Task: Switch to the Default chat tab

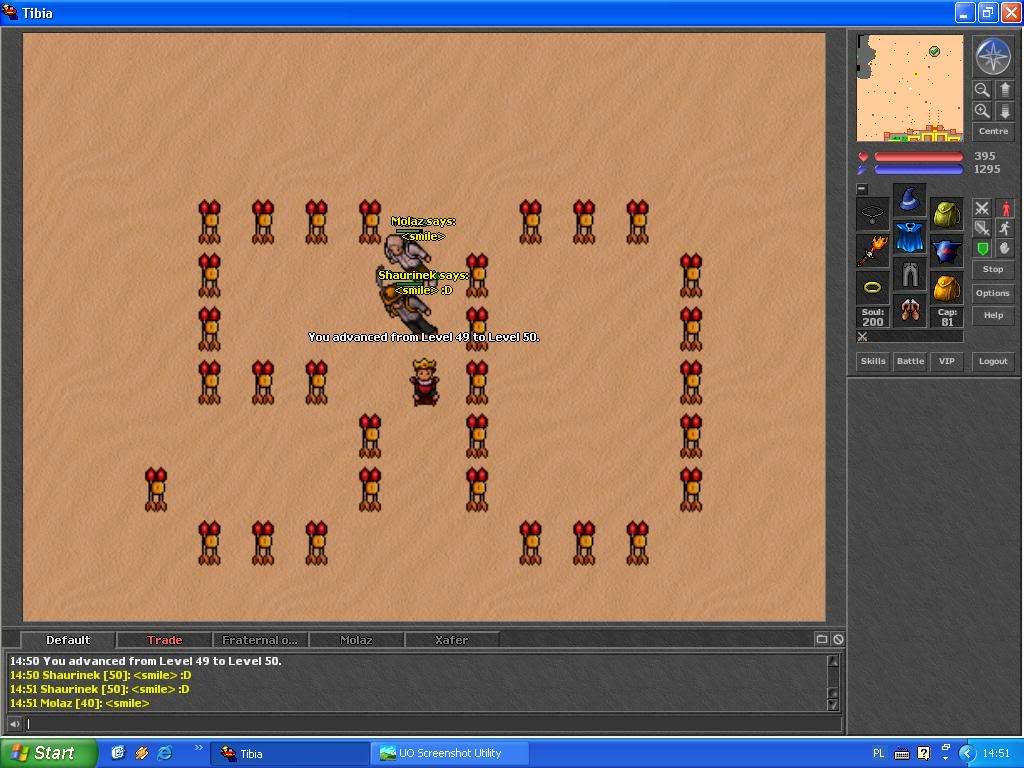Action: point(68,640)
